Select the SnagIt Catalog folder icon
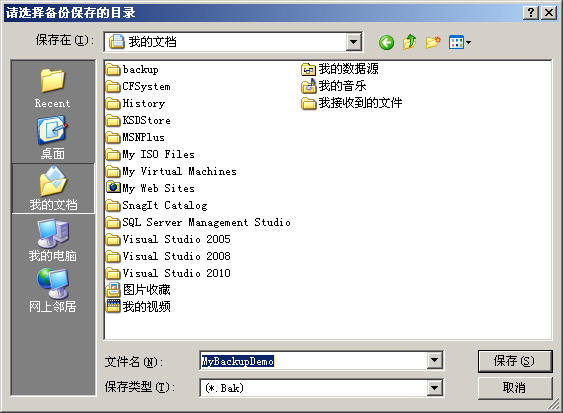Image resolution: width=563 pixels, height=413 pixels. [113, 205]
